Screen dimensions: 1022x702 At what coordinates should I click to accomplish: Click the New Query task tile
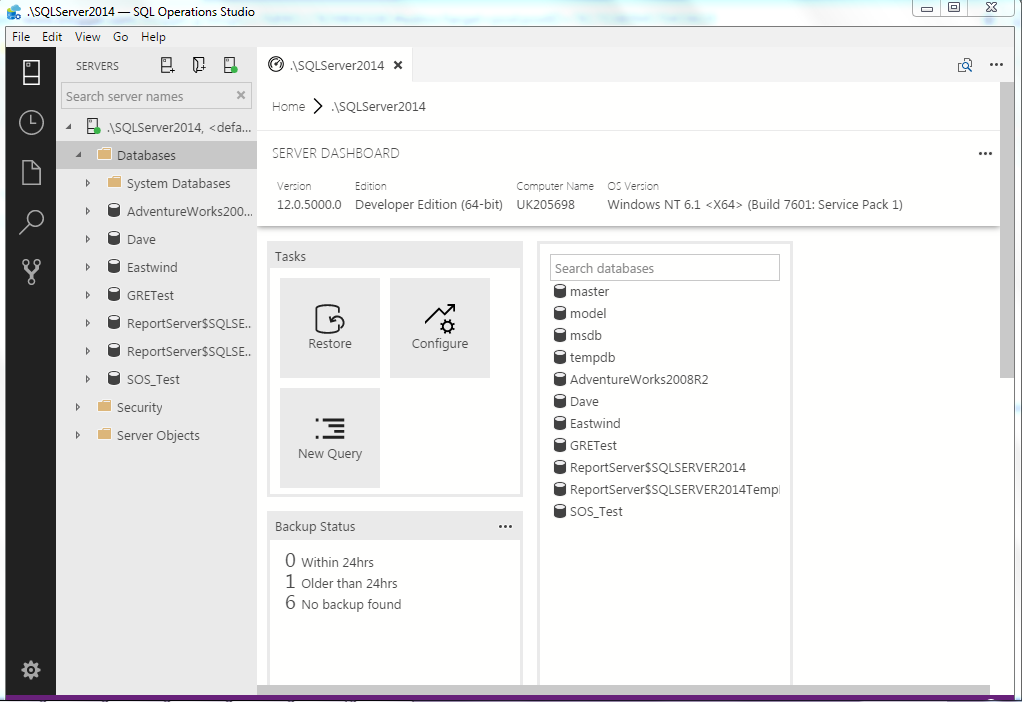coord(330,438)
